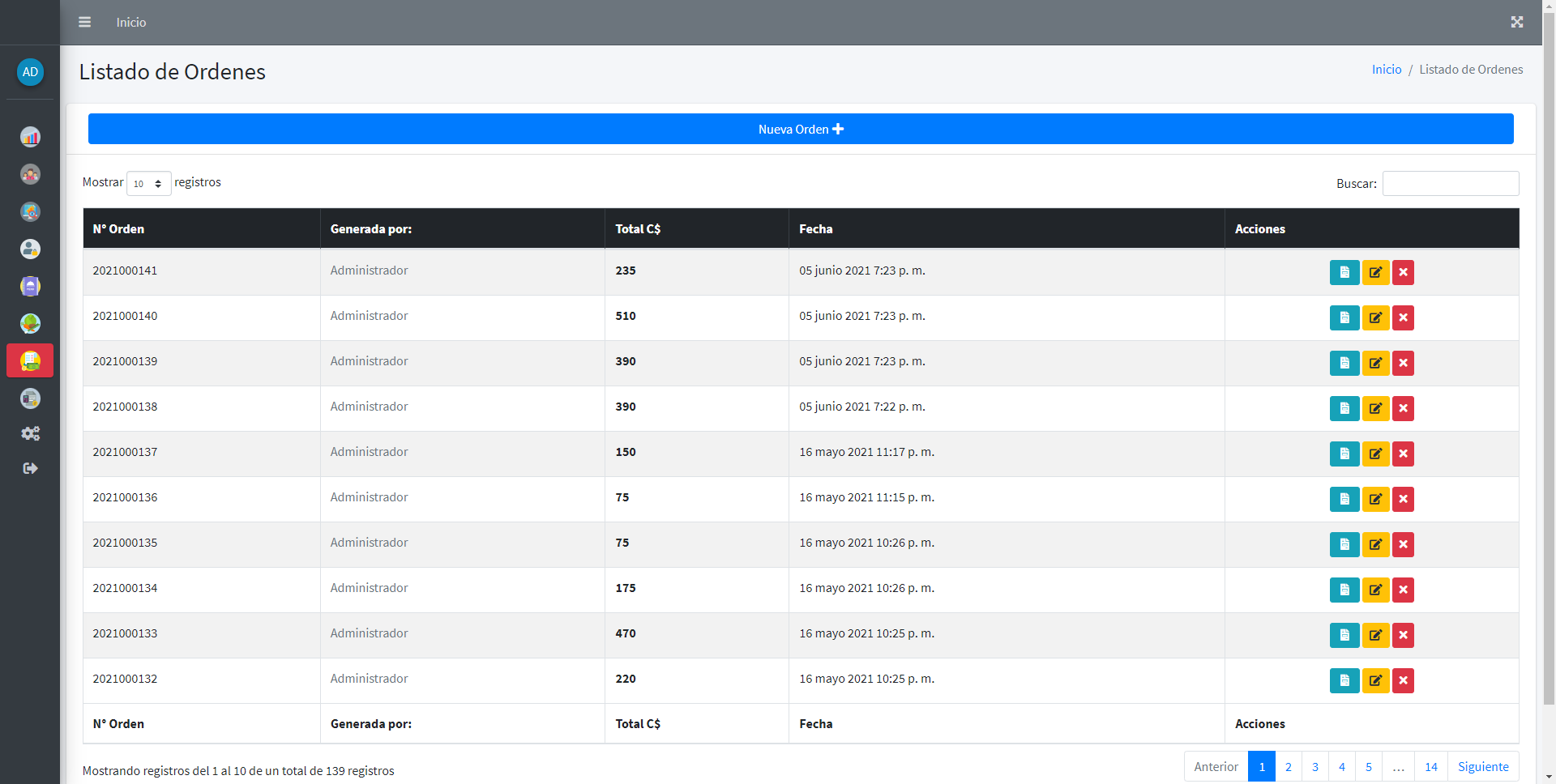Click the Inicio breadcrumb link
The height and width of the screenshot is (784, 1556).
1386,70
